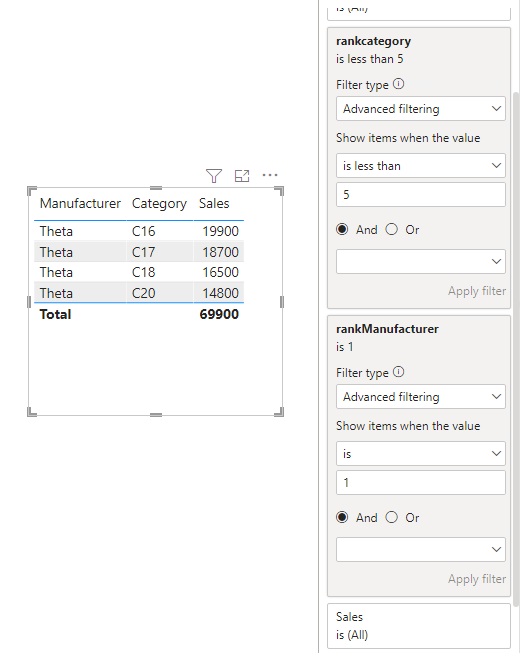Image resolution: width=520 pixels, height=653 pixels.
Task: Open empty second condition dropdown in rankcategory
Action: pos(421,262)
